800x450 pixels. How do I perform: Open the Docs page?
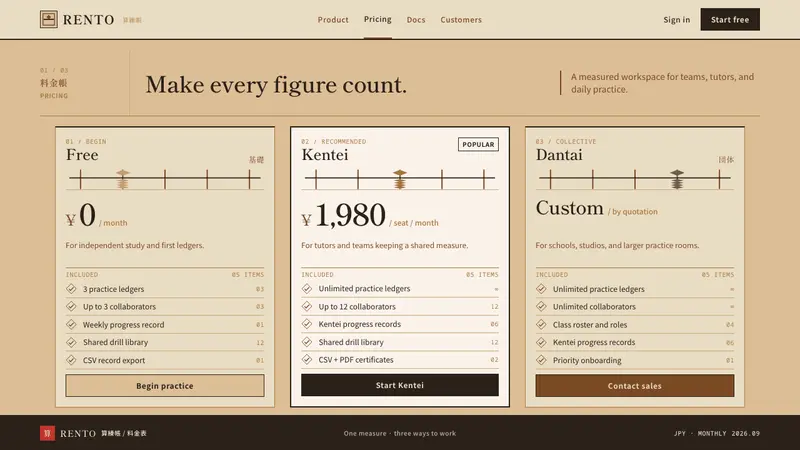[x=416, y=19]
